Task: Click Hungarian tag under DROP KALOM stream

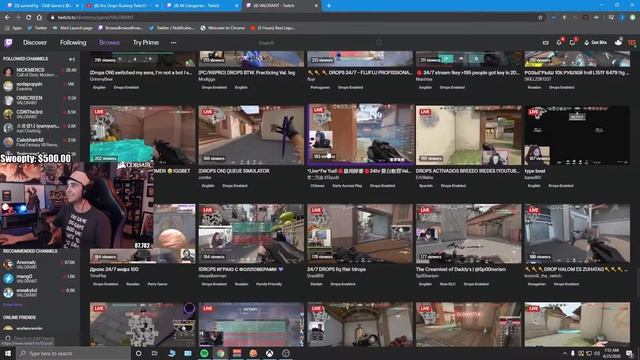Action: point(536,284)
